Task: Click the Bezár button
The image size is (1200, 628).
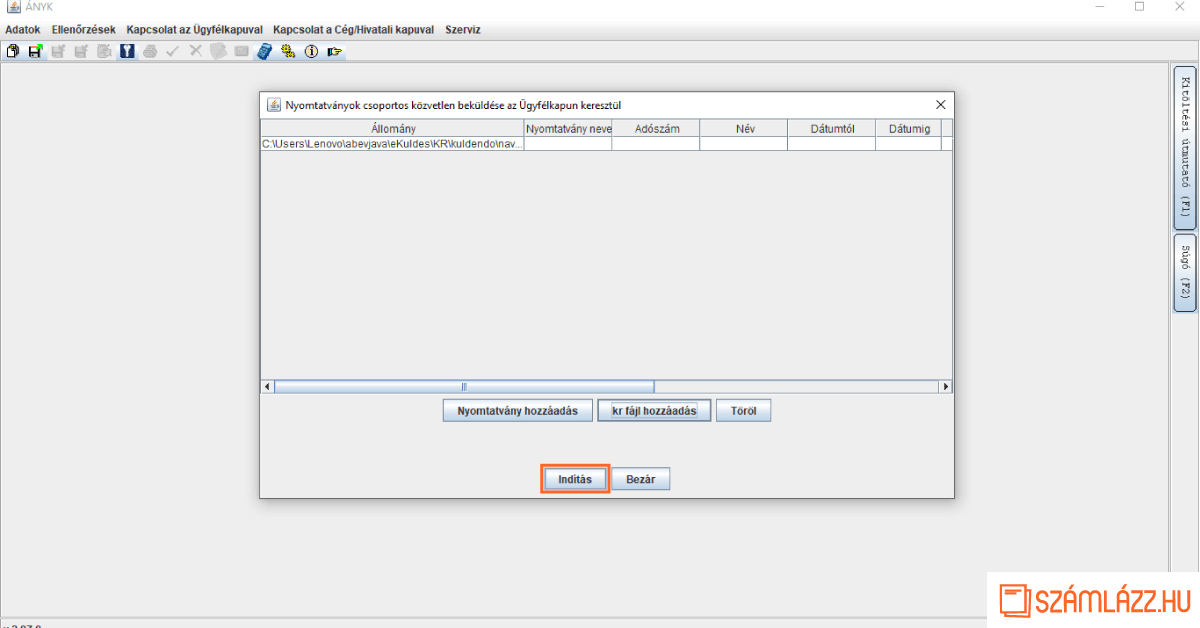Action: [640, 480]
